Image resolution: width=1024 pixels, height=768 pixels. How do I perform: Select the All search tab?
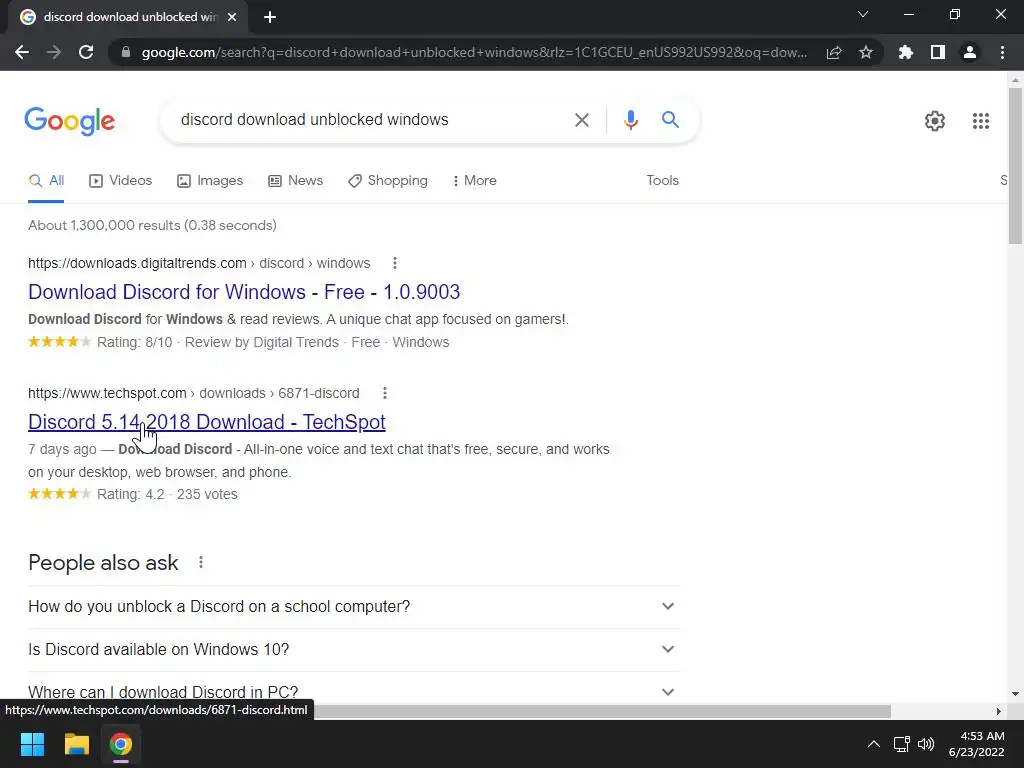point(46,181)
